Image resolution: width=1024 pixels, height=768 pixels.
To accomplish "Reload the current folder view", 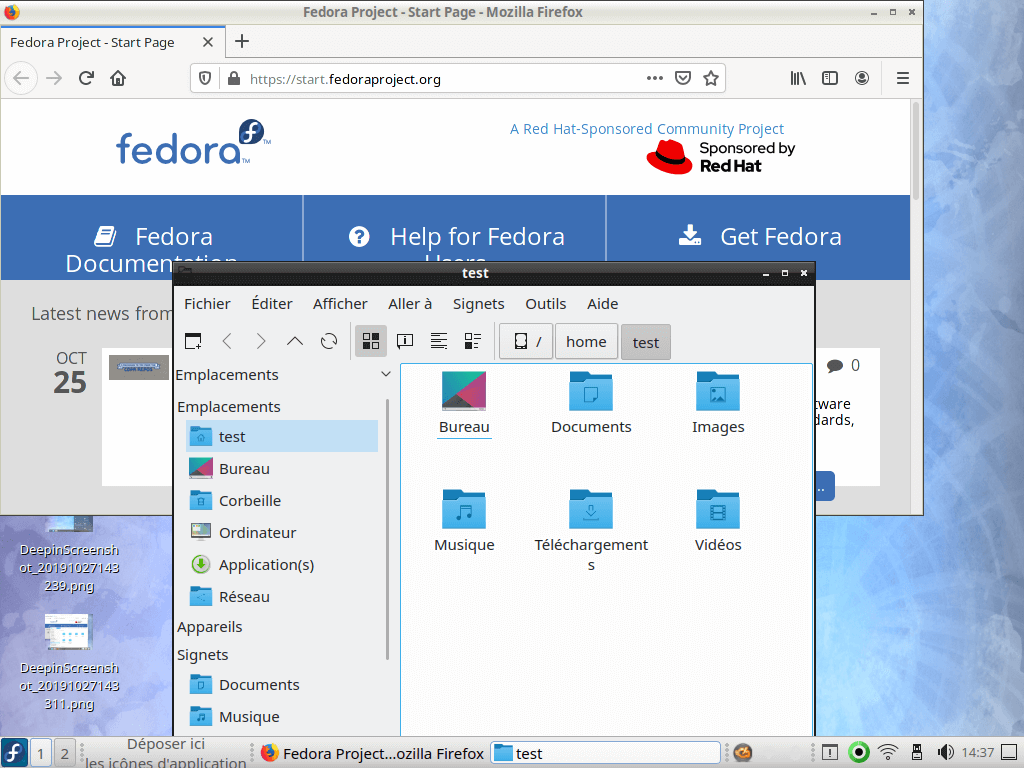I will [328, 341].
